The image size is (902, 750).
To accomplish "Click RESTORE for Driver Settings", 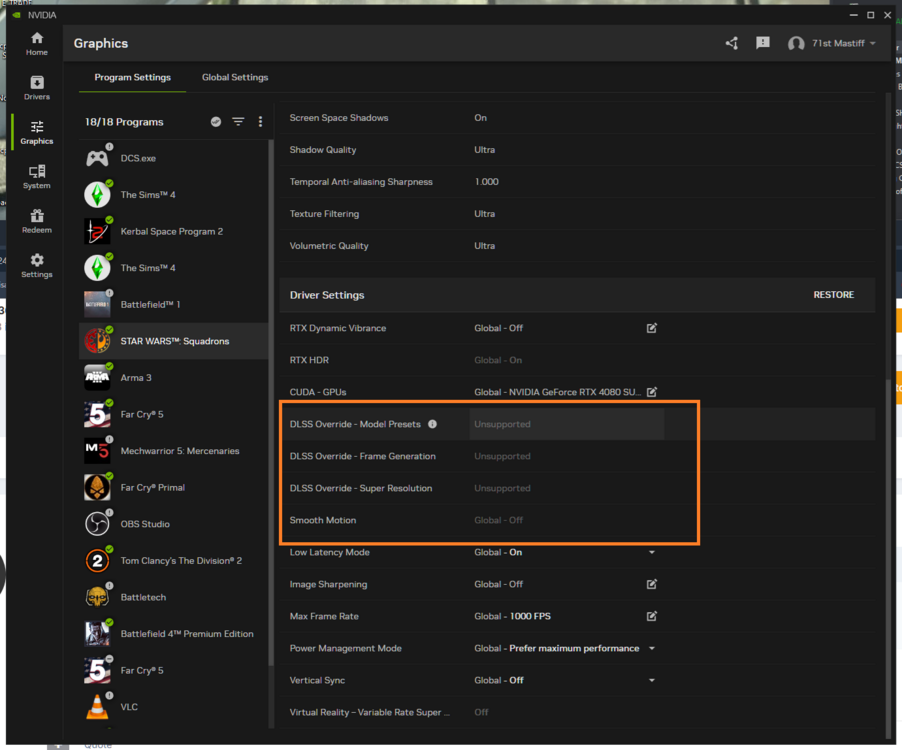I will tap(834, 294).
